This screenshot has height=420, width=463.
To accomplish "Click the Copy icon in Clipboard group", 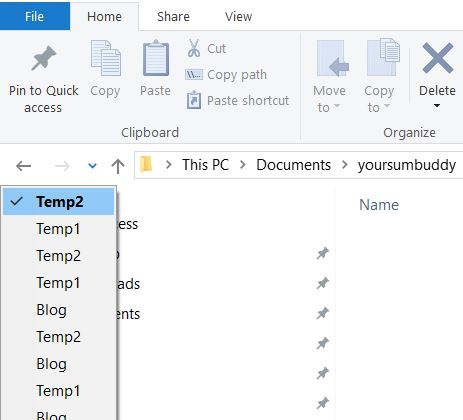I will [x=105, y=58].
